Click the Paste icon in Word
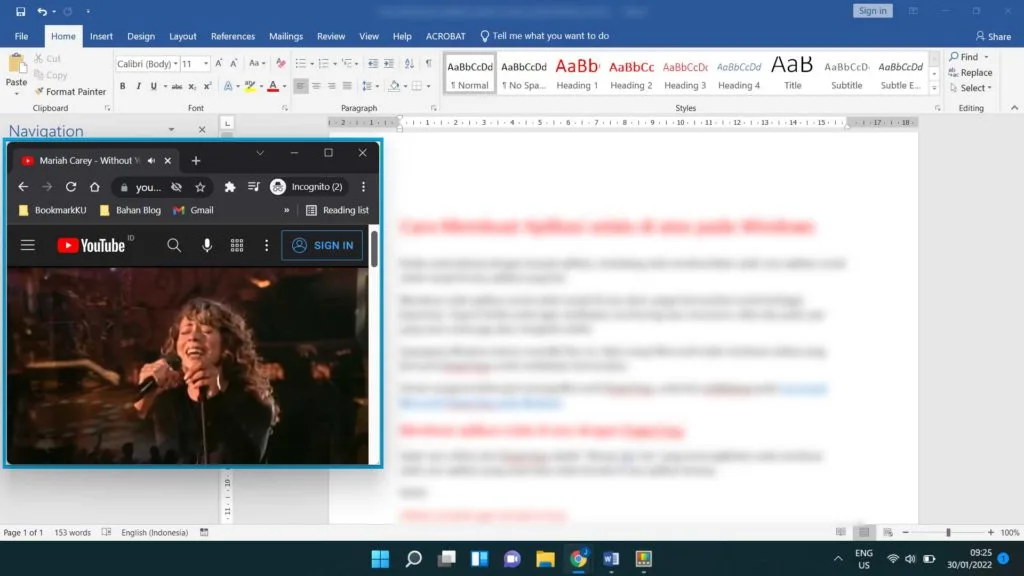 pos(16,65)
